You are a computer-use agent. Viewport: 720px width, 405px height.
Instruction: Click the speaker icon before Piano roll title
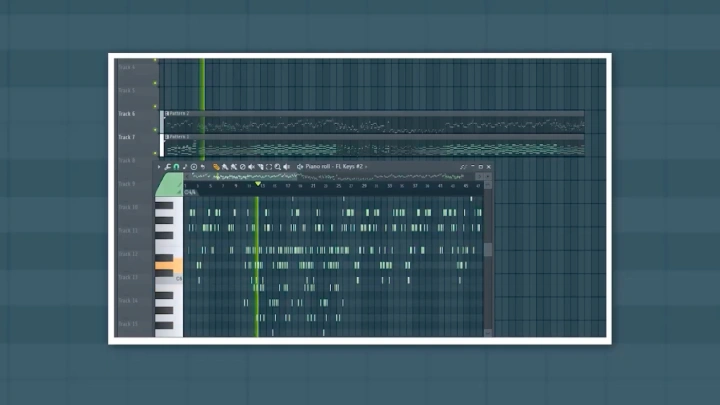coord(300,167)
